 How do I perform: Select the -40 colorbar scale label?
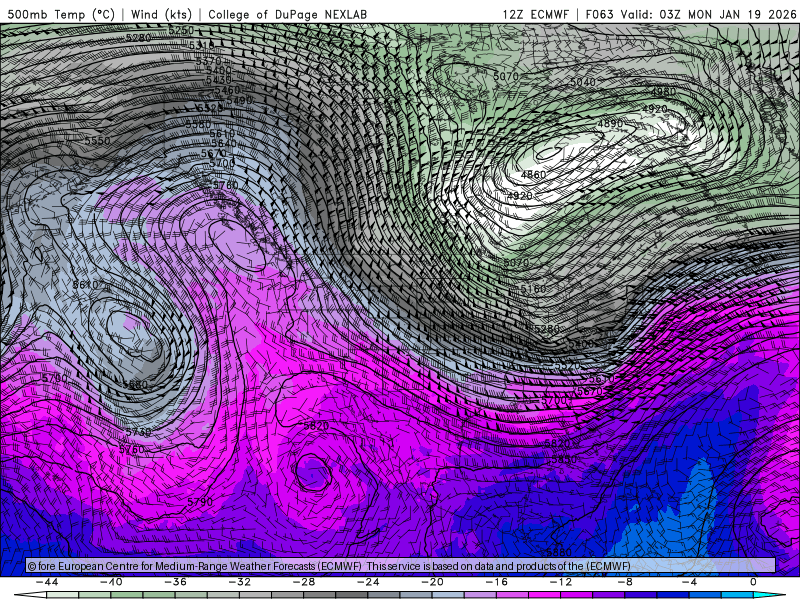click(x=111, y=582)
